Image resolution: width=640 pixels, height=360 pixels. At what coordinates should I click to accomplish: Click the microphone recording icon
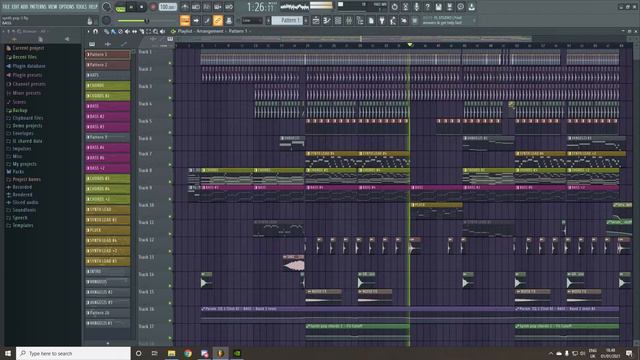point(416,7)
